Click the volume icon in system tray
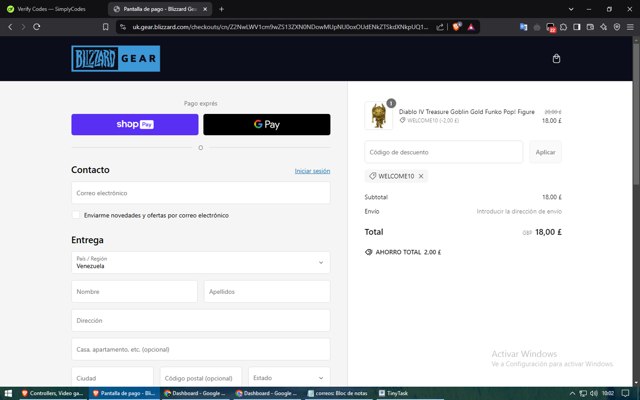 [x=594, y=393]
